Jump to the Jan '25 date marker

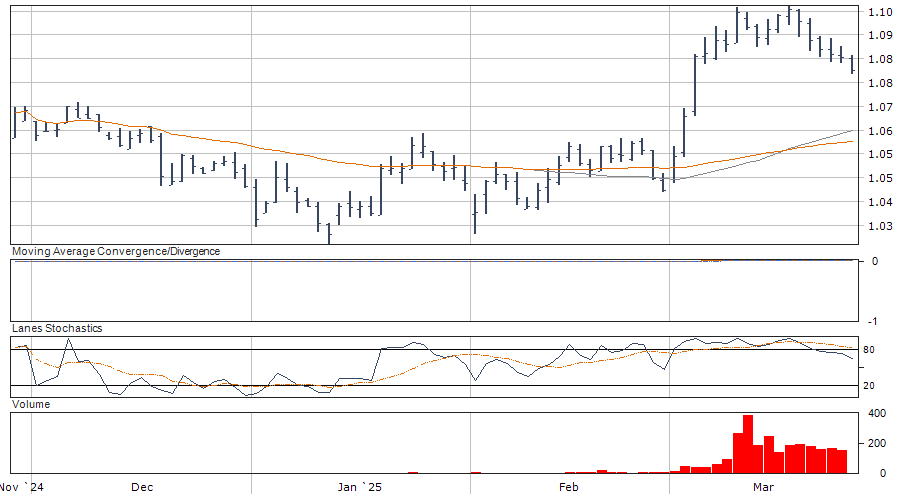(x=358, y=487)
